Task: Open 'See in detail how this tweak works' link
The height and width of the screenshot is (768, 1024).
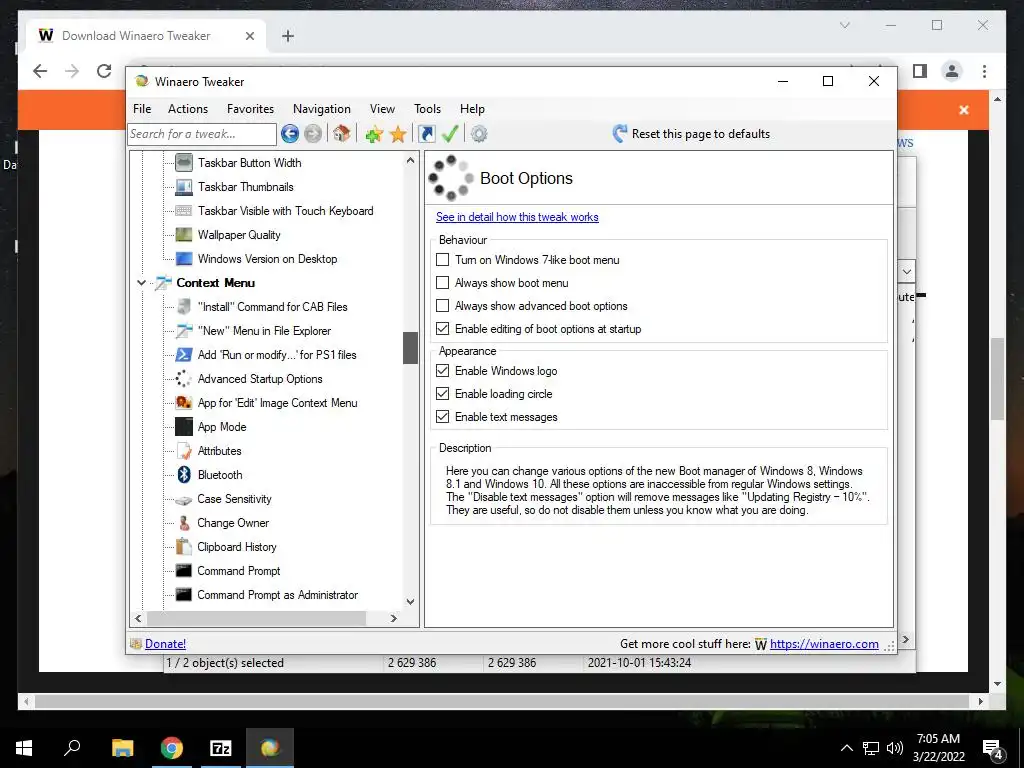Action: tap(517, 217)
